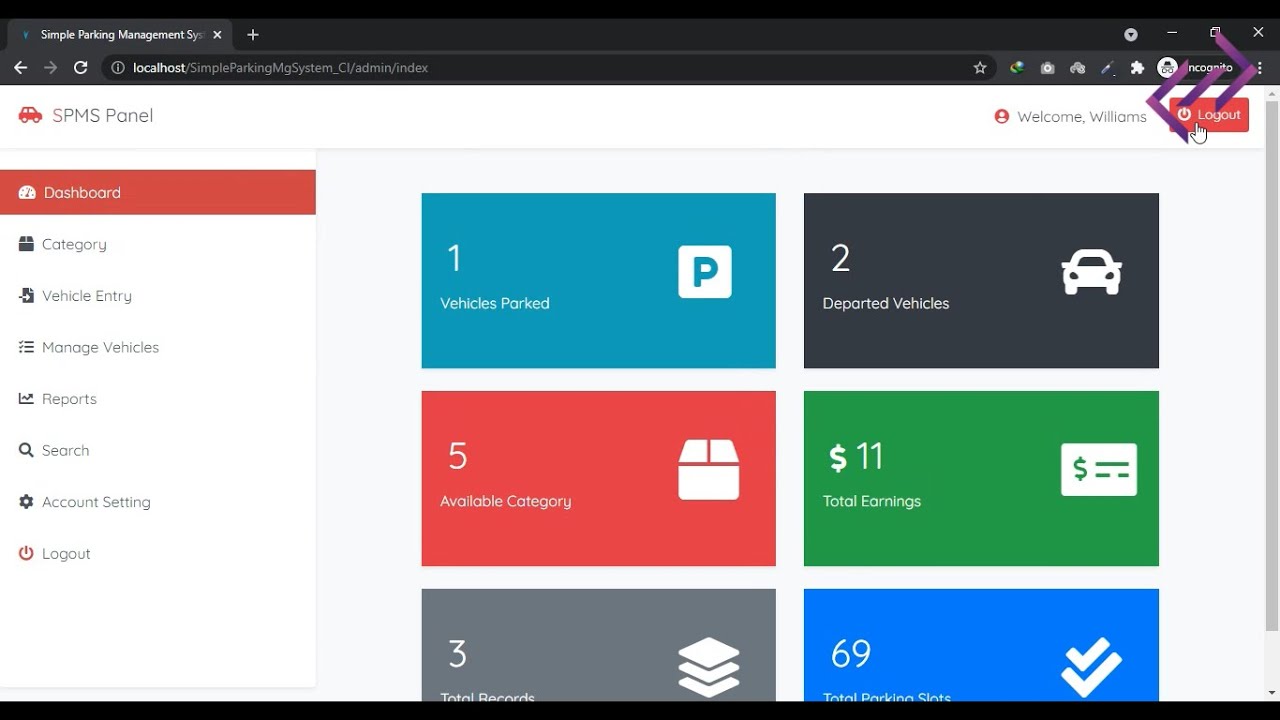Screen dimensions: 1280x720
Task: Click the 'SPMS Panel' title text
Action: pyautogui.click(x=103, y=115)
